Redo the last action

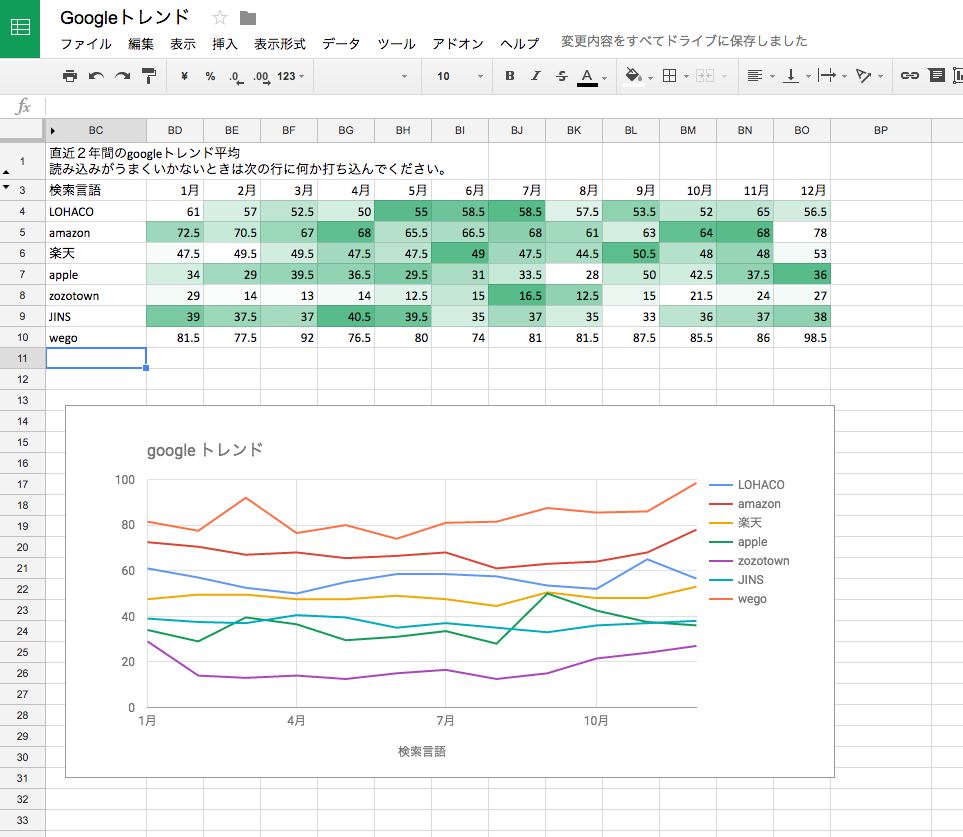click(x=123, y=76)
